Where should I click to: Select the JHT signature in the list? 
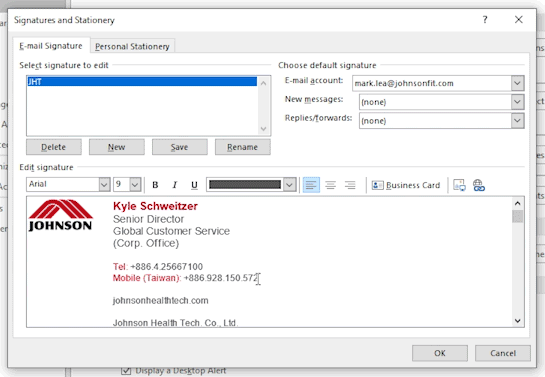142,82
